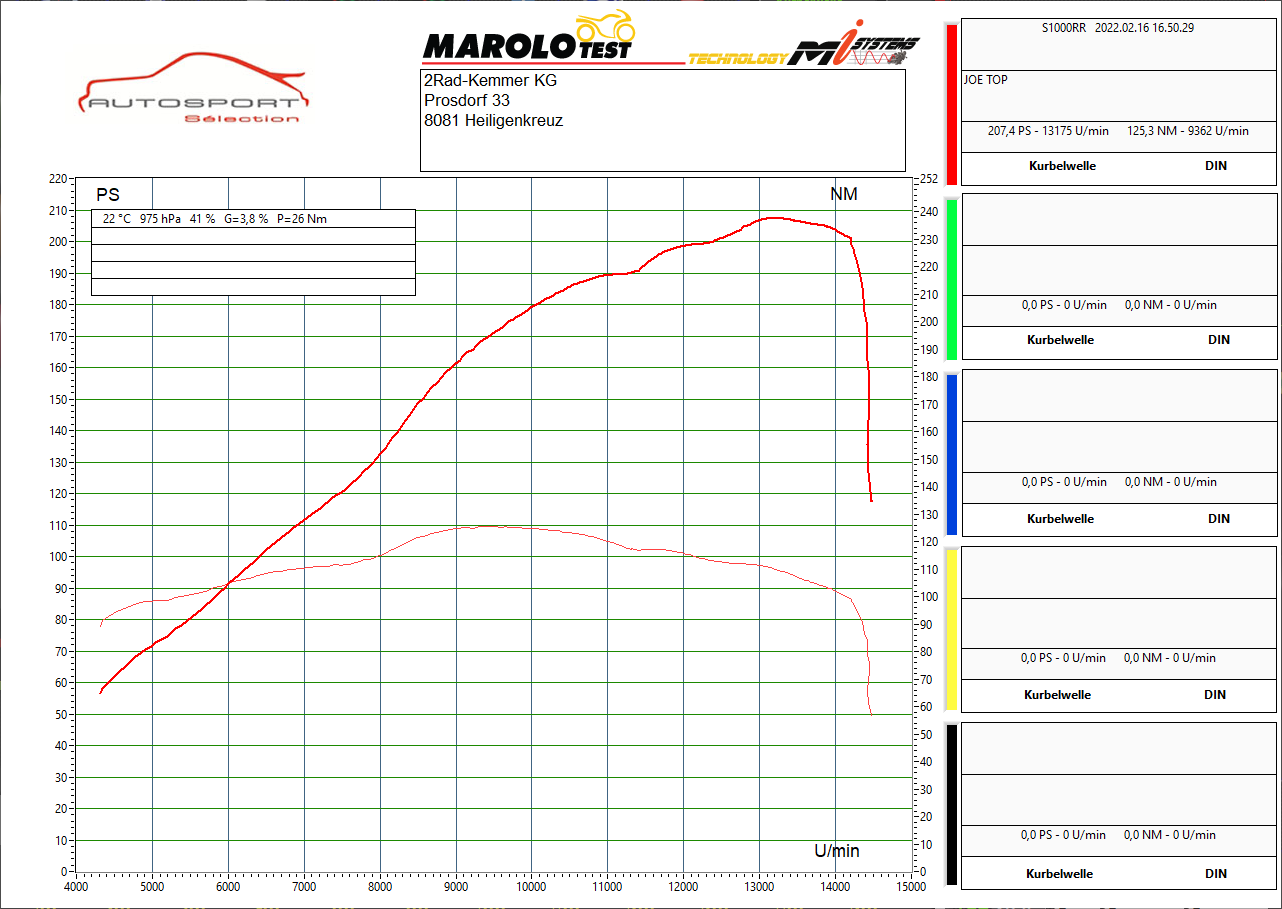Click the empty title field of the blue run
Screen dimensions: 1282x909
tap(1117, 396)
